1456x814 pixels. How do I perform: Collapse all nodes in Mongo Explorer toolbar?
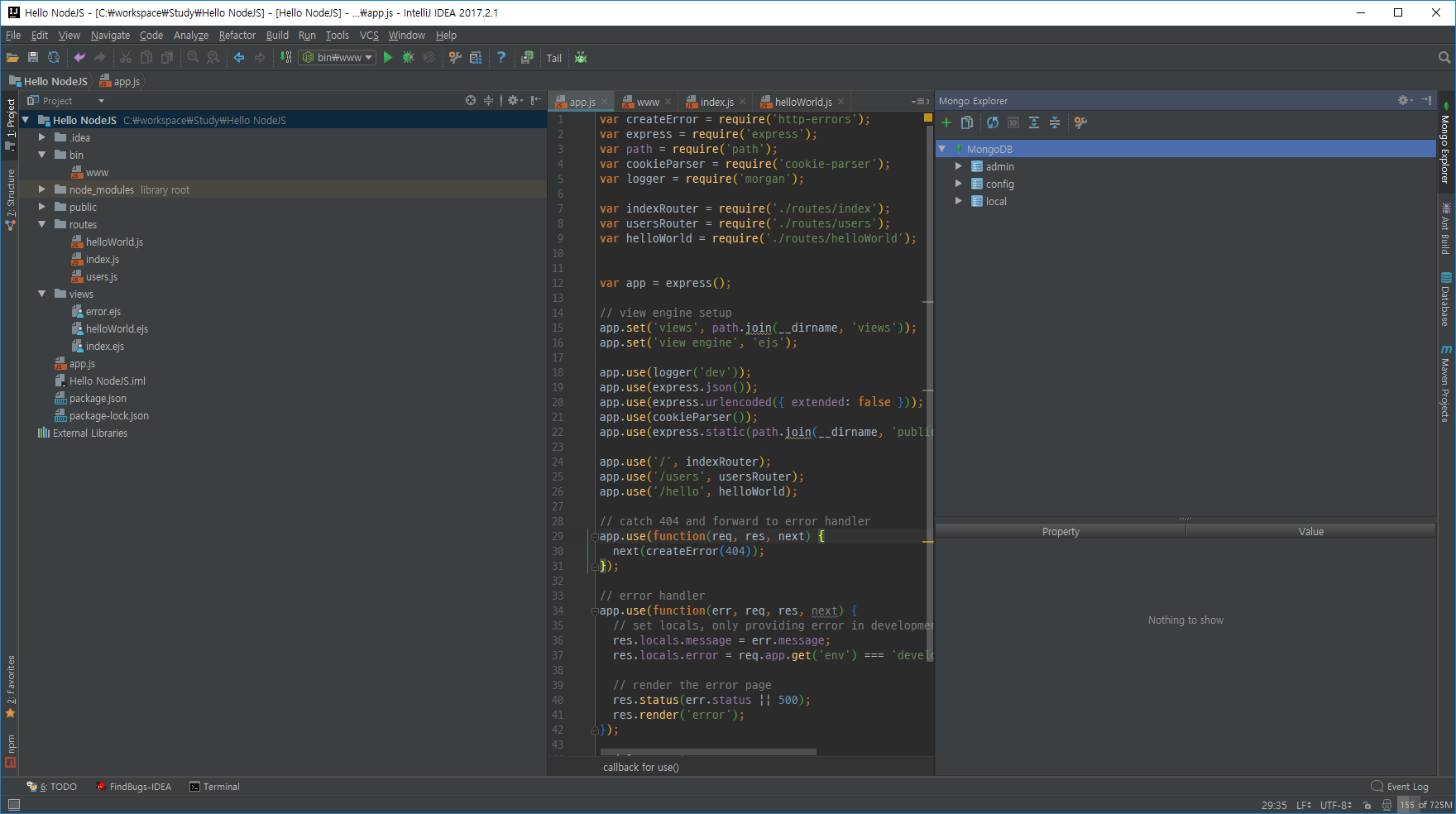(1055, 122)
